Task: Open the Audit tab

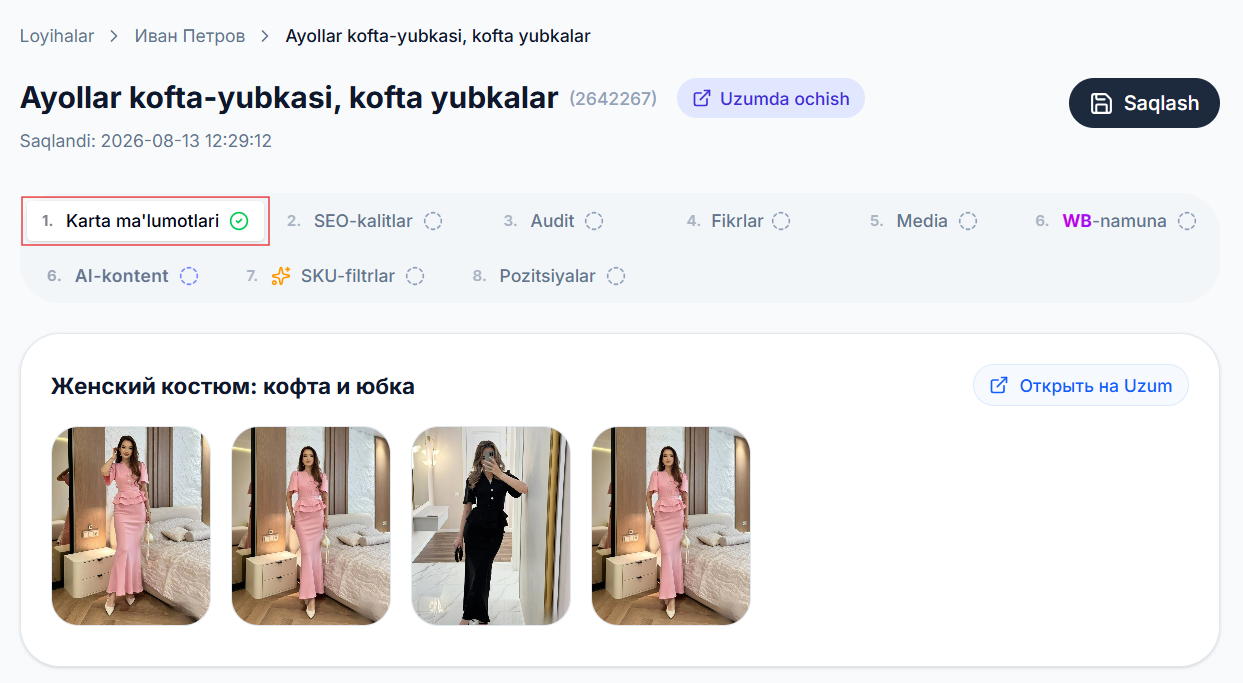Action: 553,221
